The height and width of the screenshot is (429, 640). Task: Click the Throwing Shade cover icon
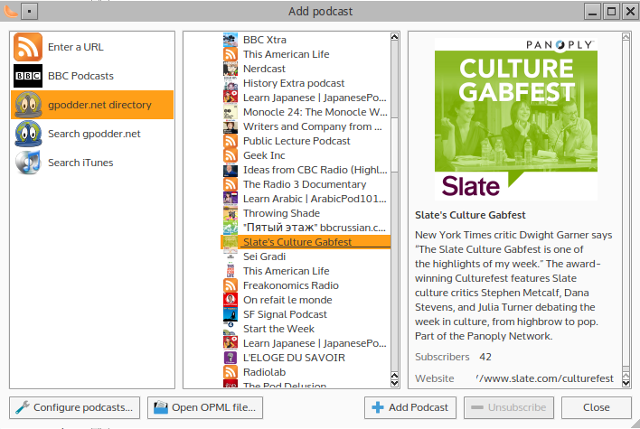(230, 213)
